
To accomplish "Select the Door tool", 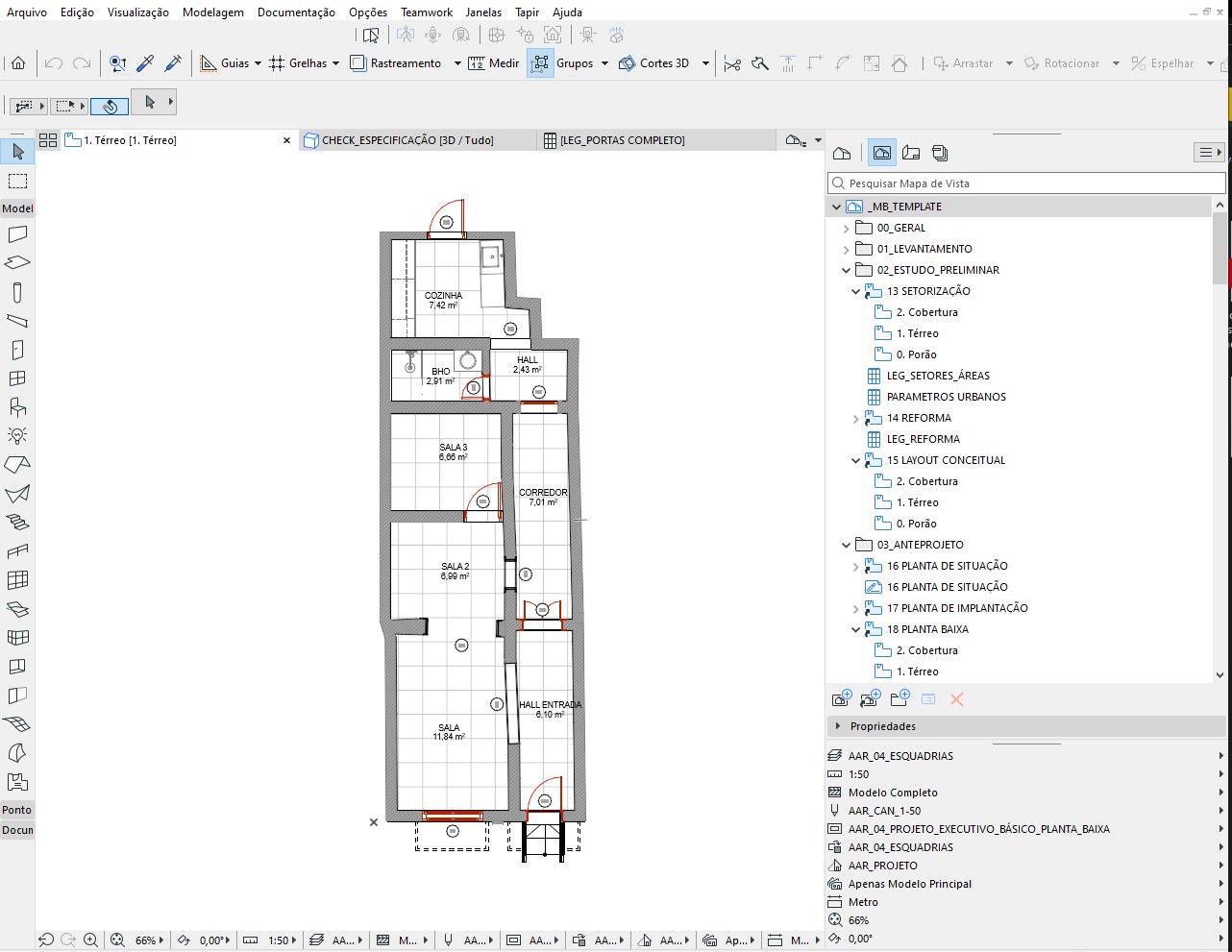I will tap(17, 350).
